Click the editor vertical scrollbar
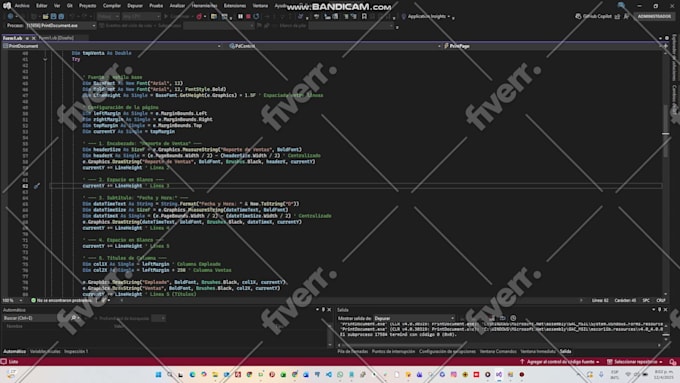The height and width of the screenshot is (383, 680). pos(665,173)
